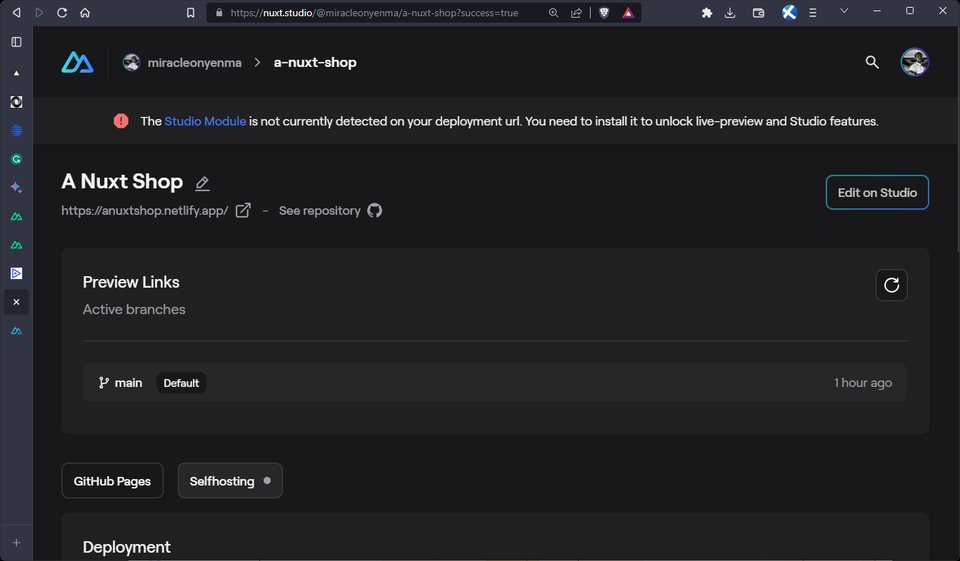Open the blue Nuxt Studio sidebar tab at bottom
Screen dimensions: 960x561
17,331
